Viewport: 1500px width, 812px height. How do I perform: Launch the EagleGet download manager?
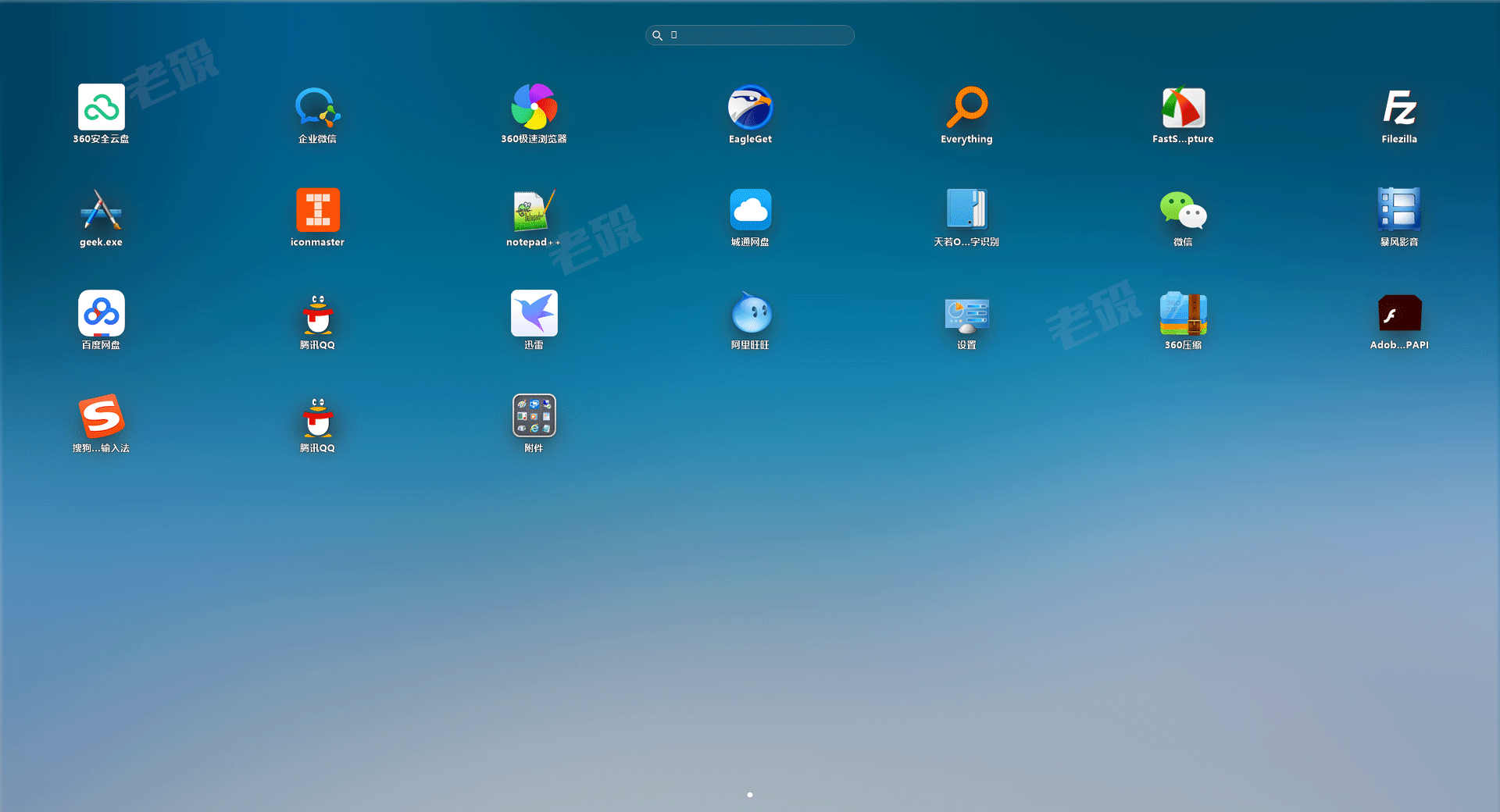coord(750,107)
